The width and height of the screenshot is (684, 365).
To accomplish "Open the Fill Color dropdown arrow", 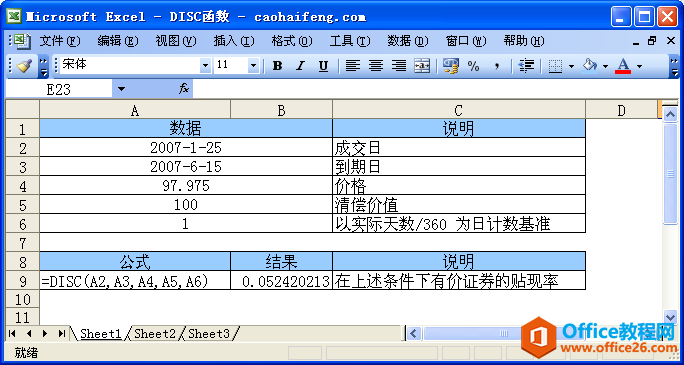I will coord(605,66).
